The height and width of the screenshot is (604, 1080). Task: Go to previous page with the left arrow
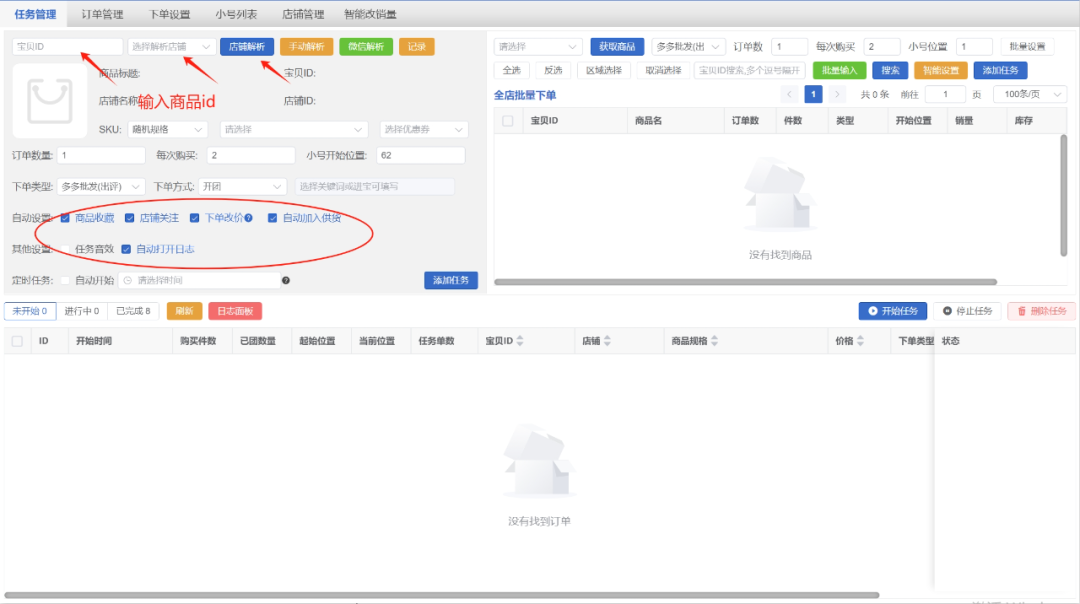(790, 94)
